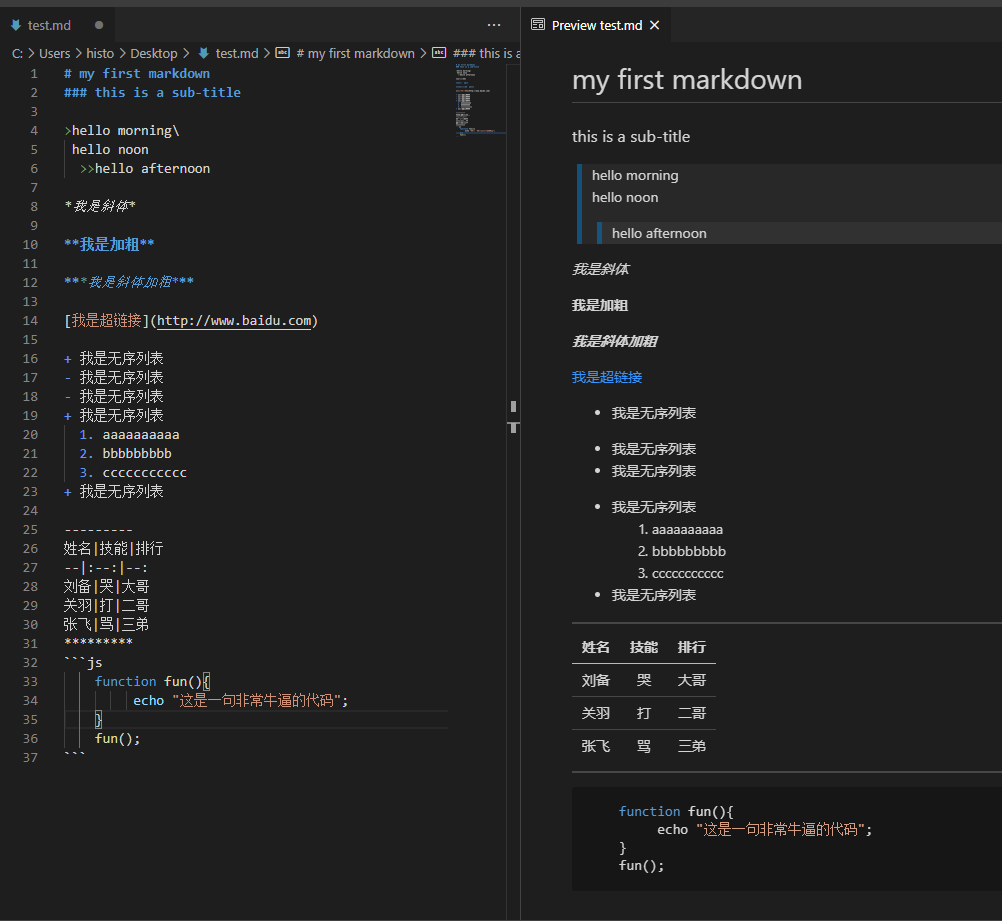1002x921 pixels.
Task: Click 'hello morning' in the preview blockquote
Action: 635,175
